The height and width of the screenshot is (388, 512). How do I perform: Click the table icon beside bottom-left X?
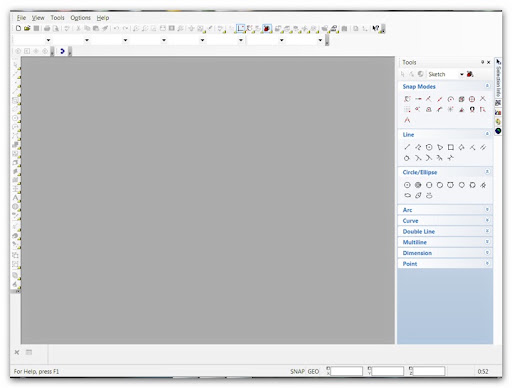(29, 352)
